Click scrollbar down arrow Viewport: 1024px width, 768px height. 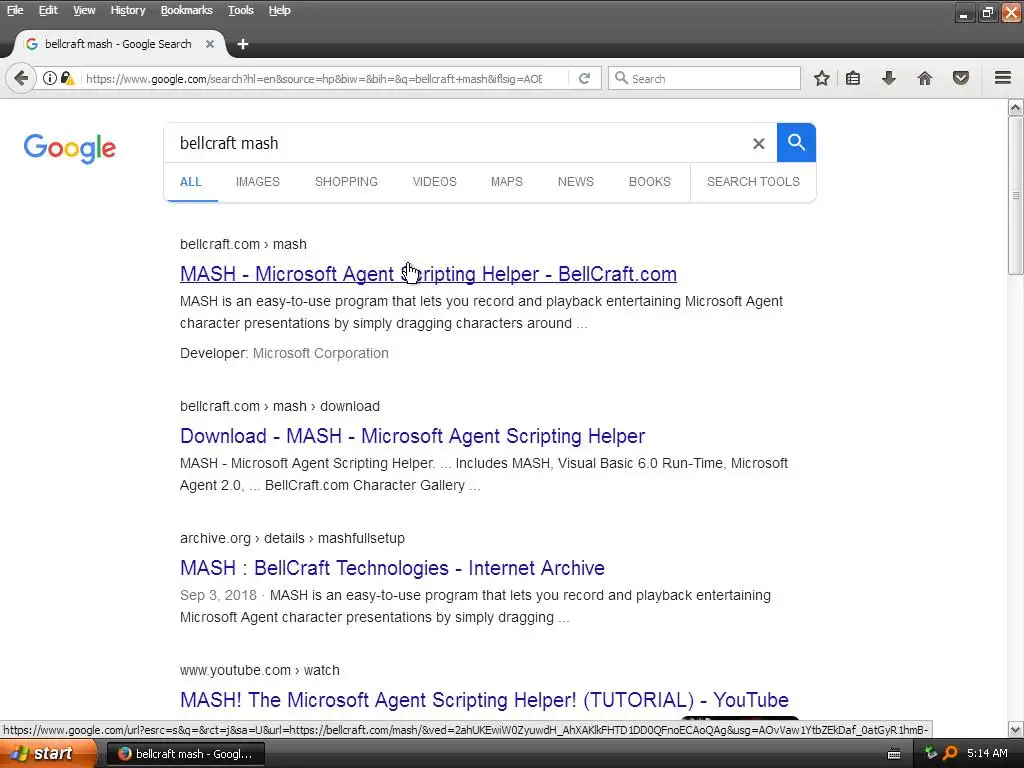coord(1016,729)
